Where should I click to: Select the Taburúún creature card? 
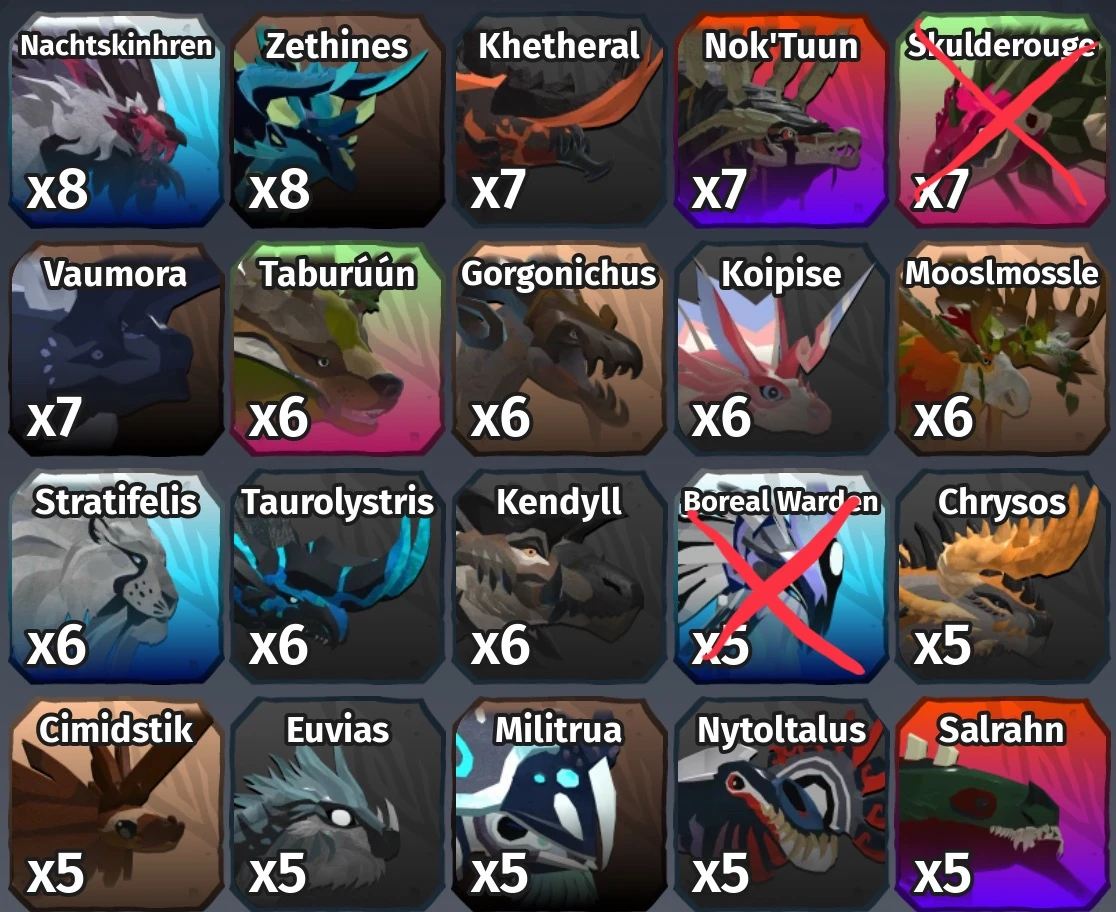(x=338, y=348)
